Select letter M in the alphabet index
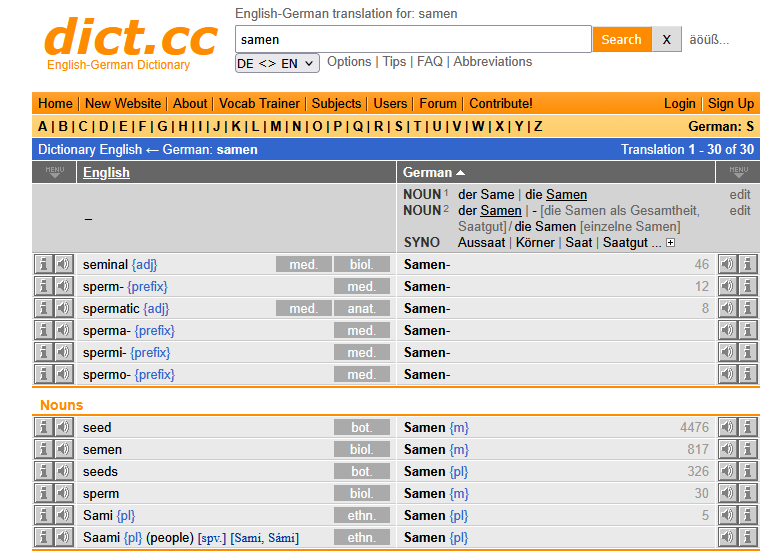The image size is (772, 559). pyautogui.click(x=276, y=127)
